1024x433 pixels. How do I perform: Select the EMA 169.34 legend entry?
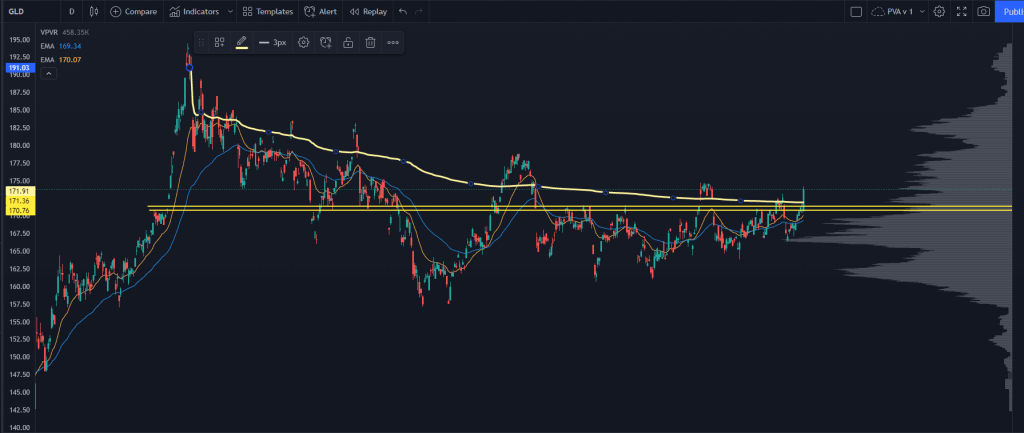click(x=60, y=46)
